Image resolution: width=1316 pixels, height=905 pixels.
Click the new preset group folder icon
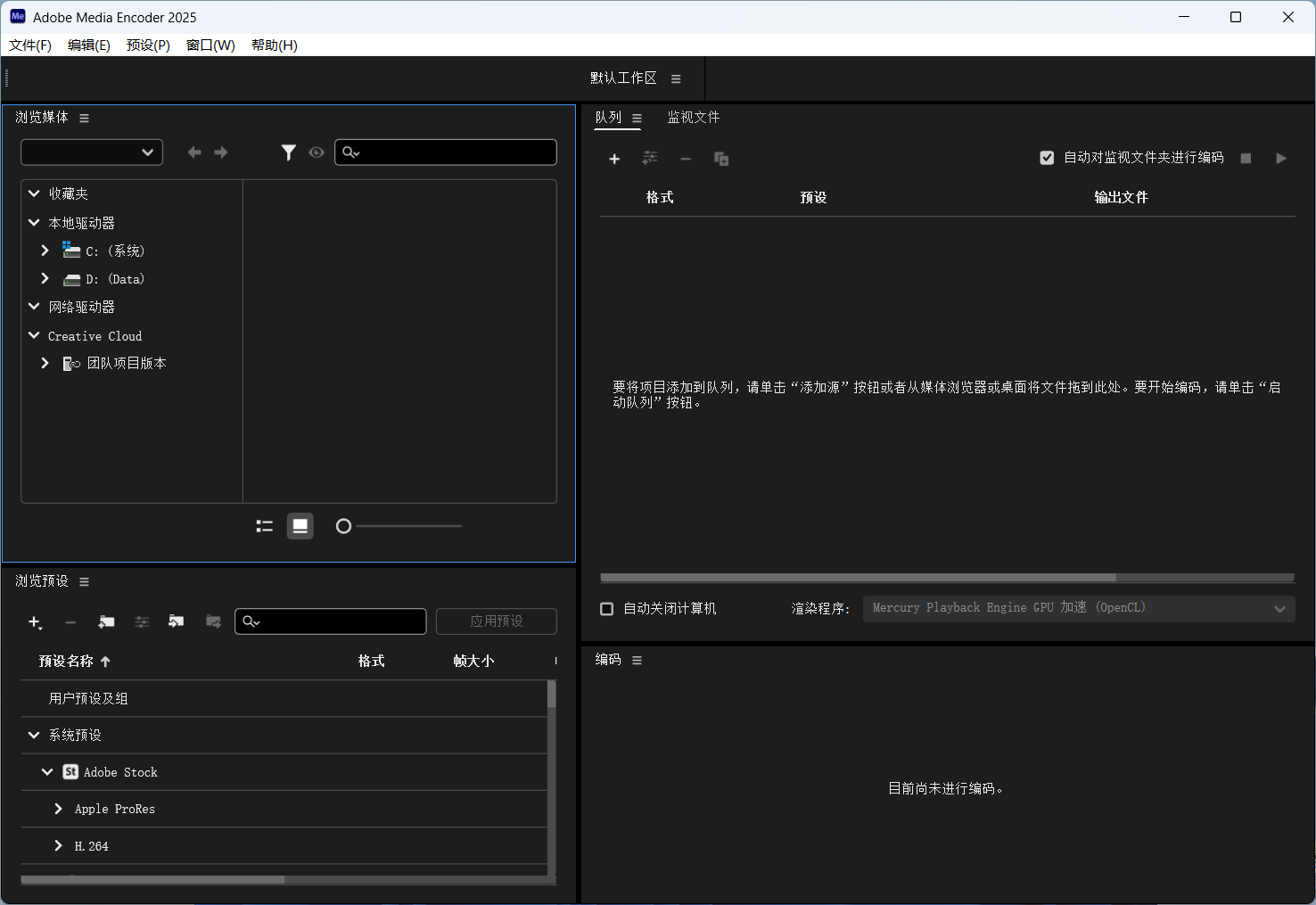click(106, 621)
